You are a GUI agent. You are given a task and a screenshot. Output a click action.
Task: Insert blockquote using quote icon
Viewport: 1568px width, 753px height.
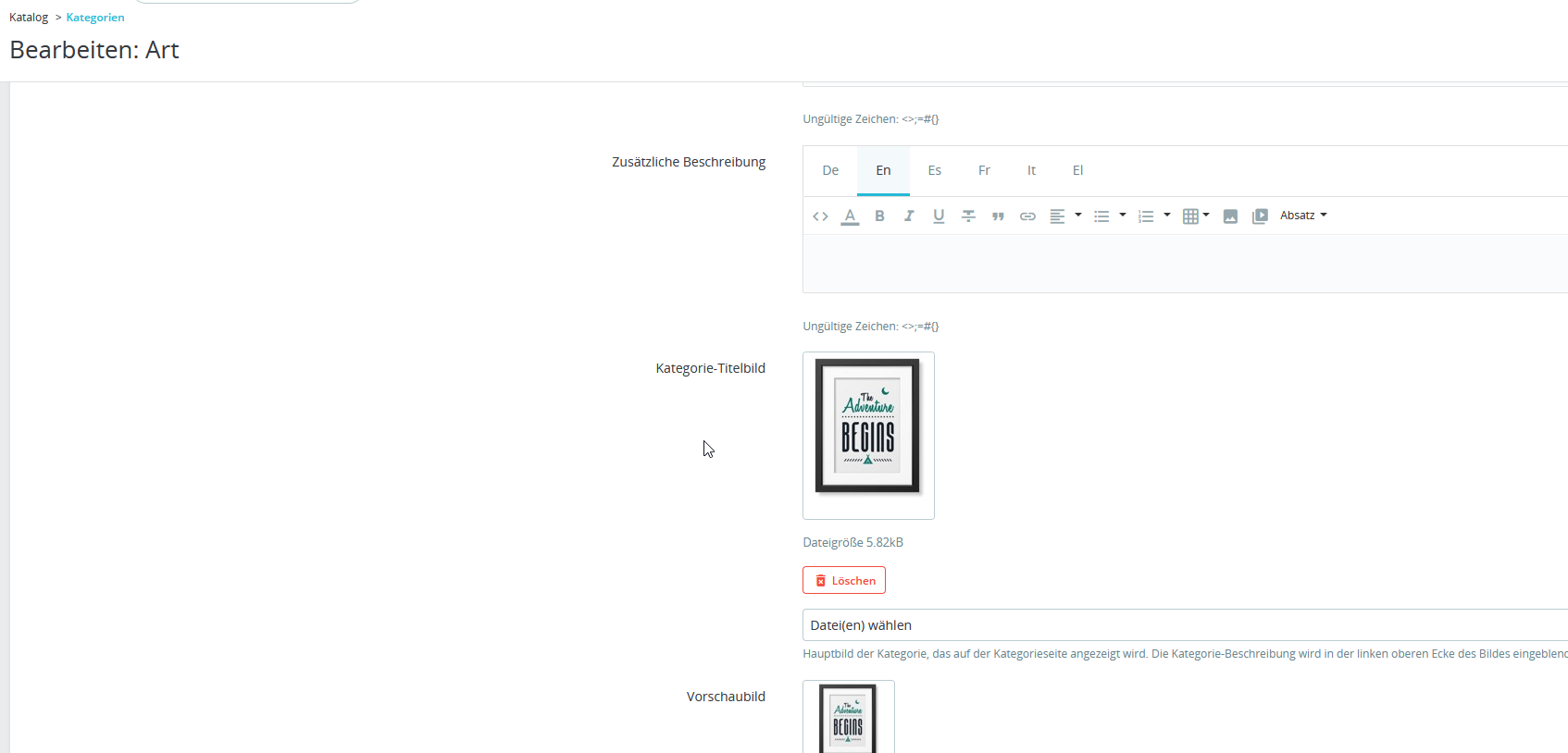pyautogui.click(x=998, y=216)
